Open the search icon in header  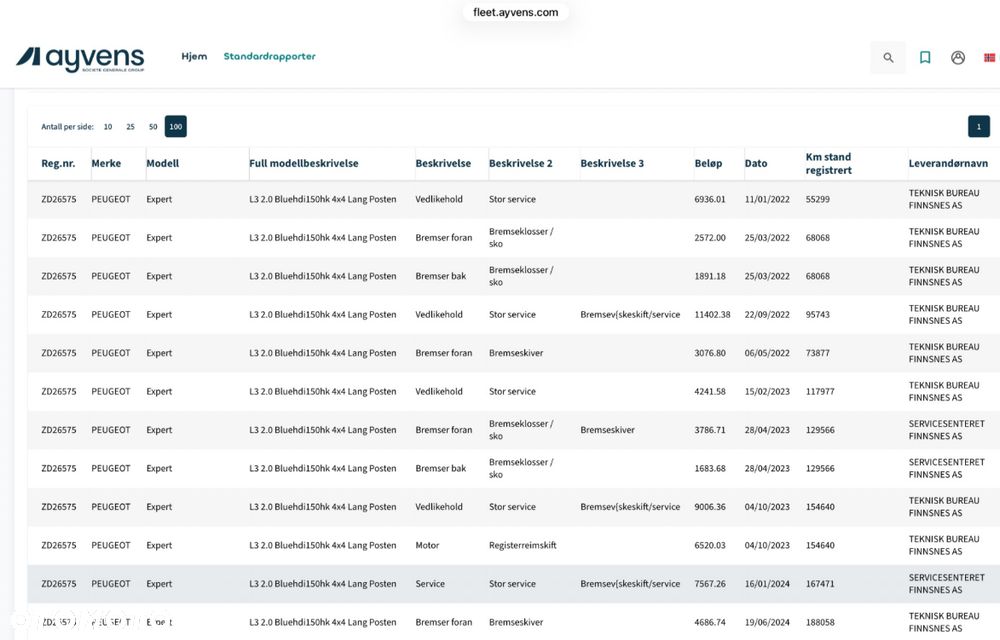pos(888,57)
